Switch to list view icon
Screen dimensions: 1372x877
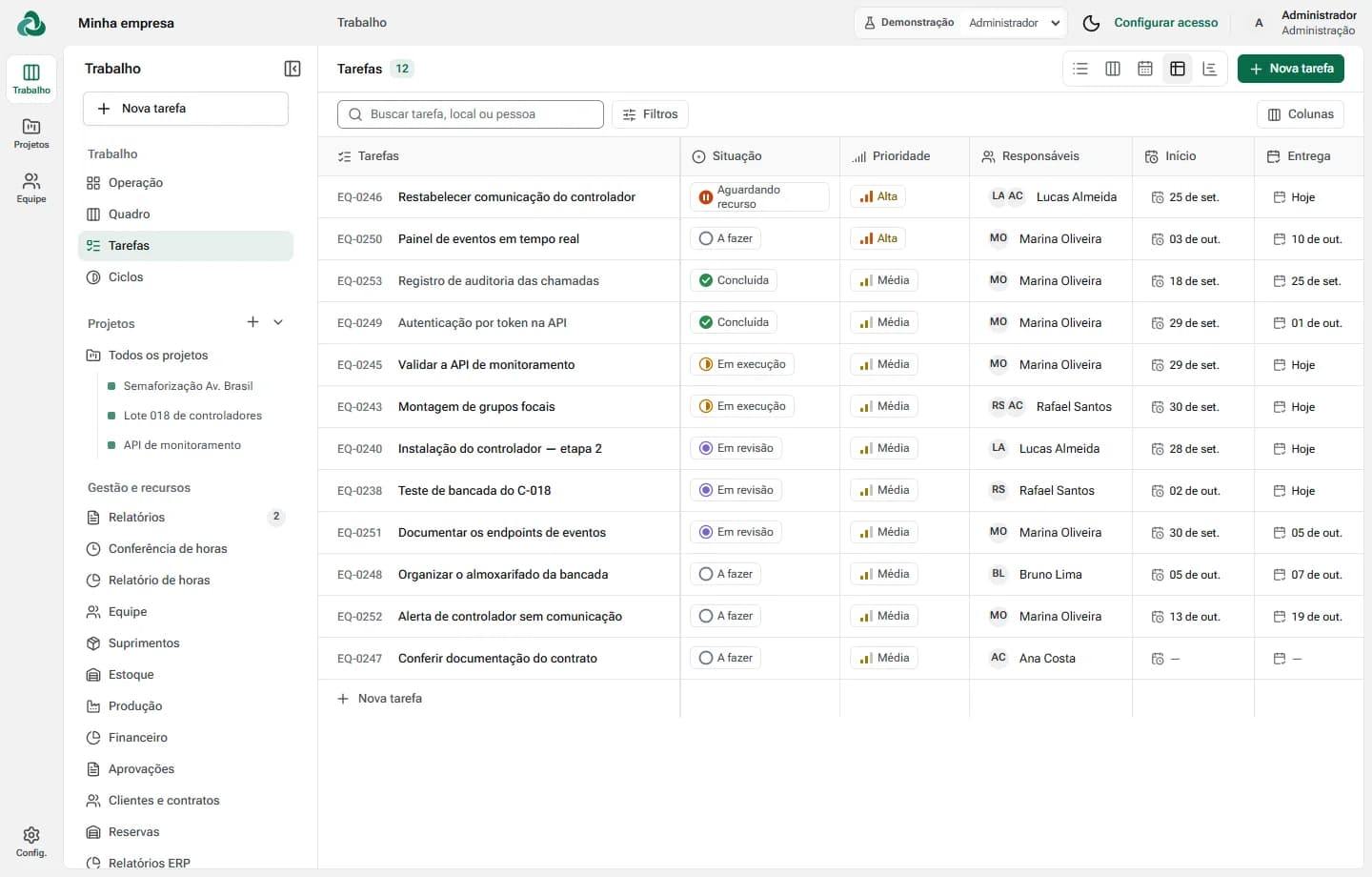click(x=1080, y=69)
